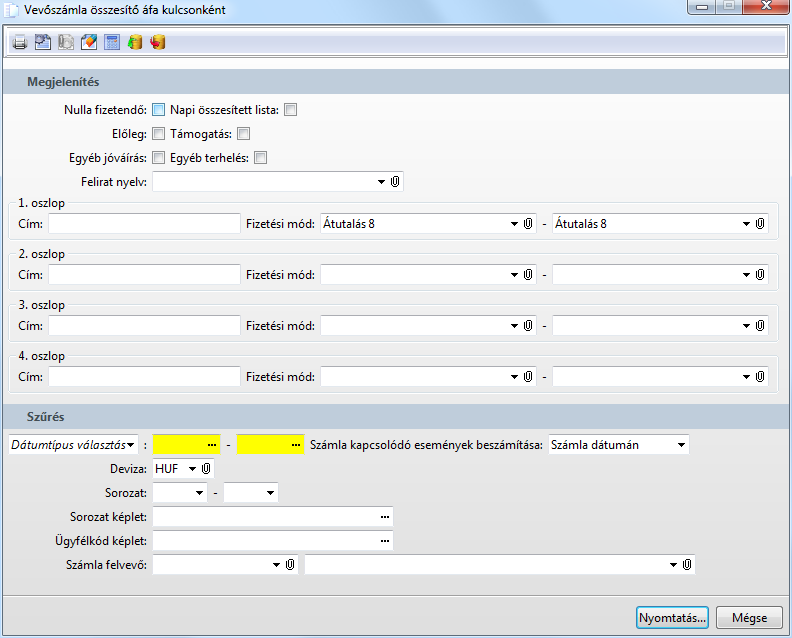Screen dimensions: 792x638
Task: Click the printer icon in the toolbar
Action: tap(20, 42)
